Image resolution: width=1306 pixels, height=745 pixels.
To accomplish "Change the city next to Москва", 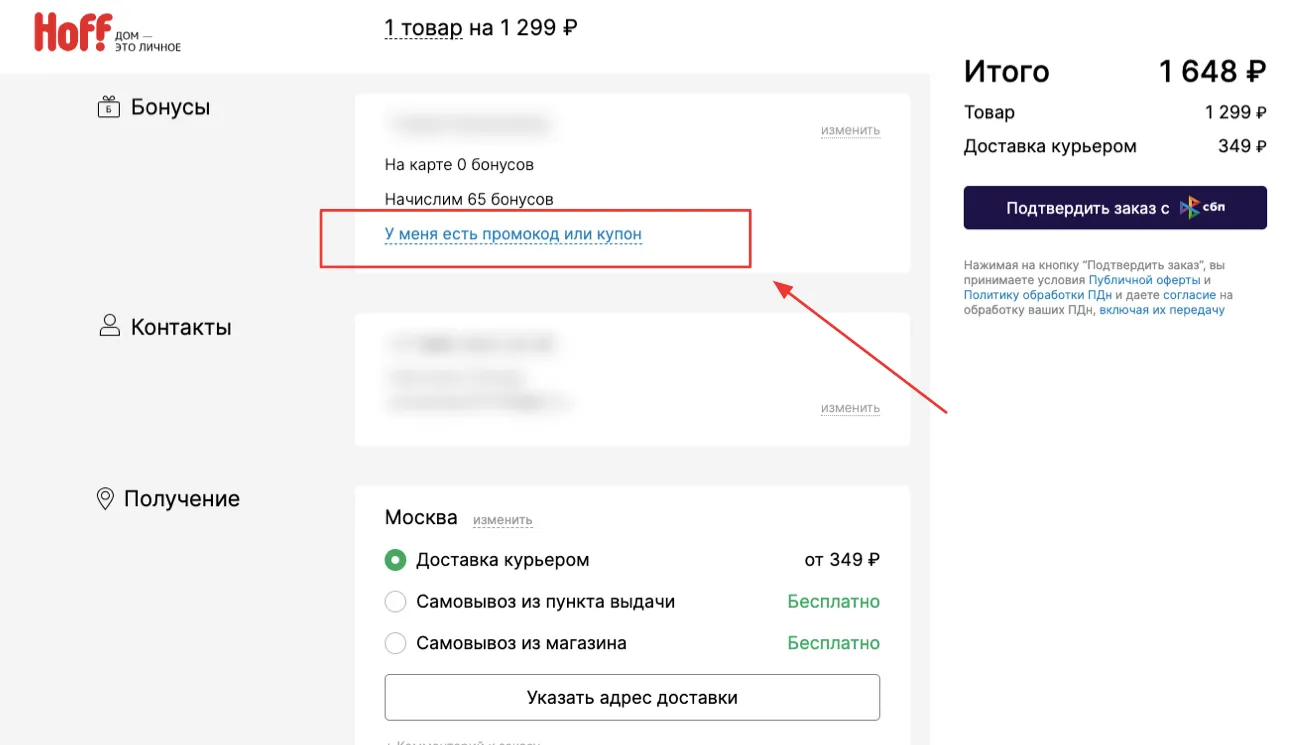I will coord(502,520).
